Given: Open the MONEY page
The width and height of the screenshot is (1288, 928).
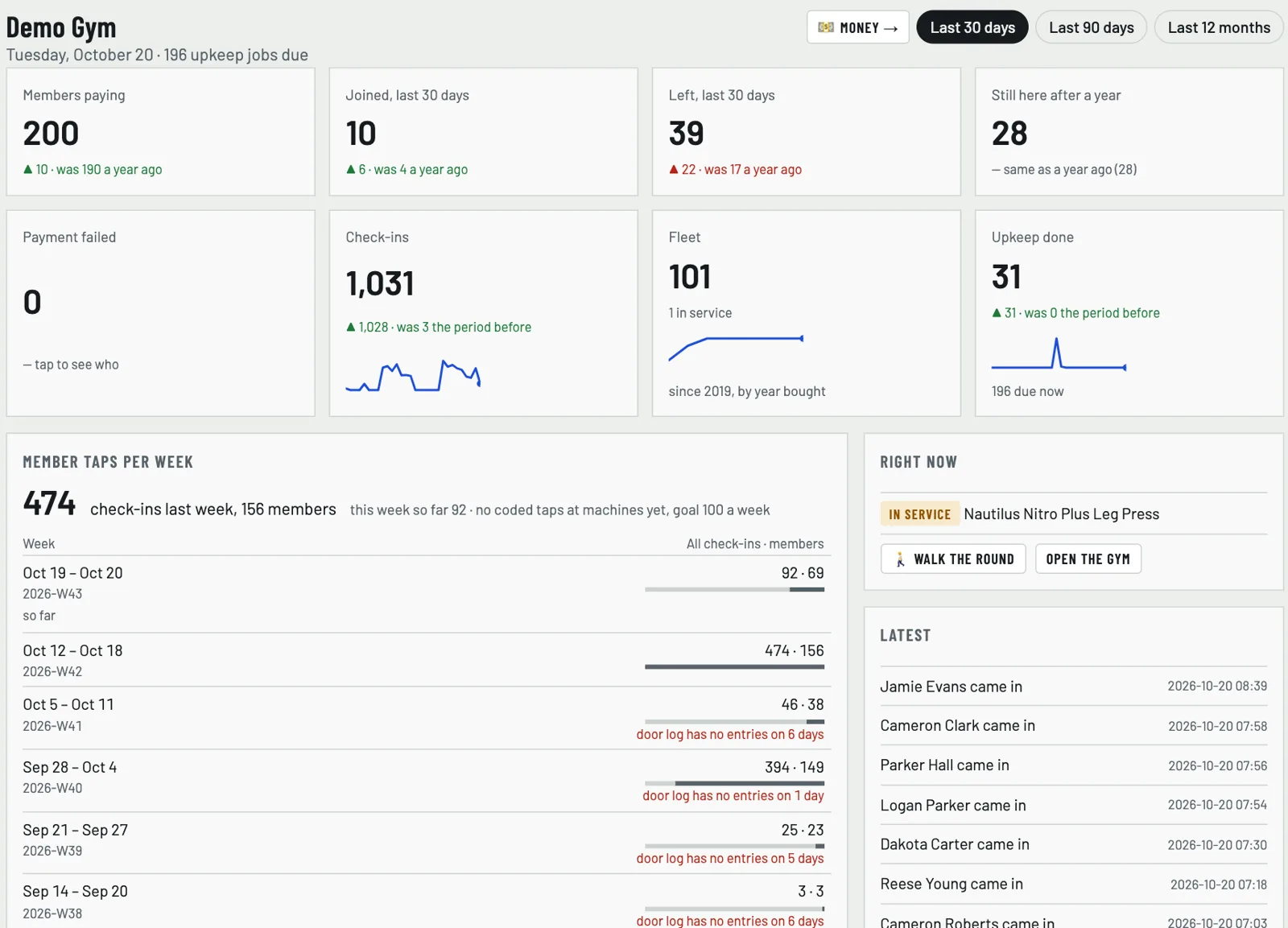Looking at the screenshot, I should click(858, 27).
